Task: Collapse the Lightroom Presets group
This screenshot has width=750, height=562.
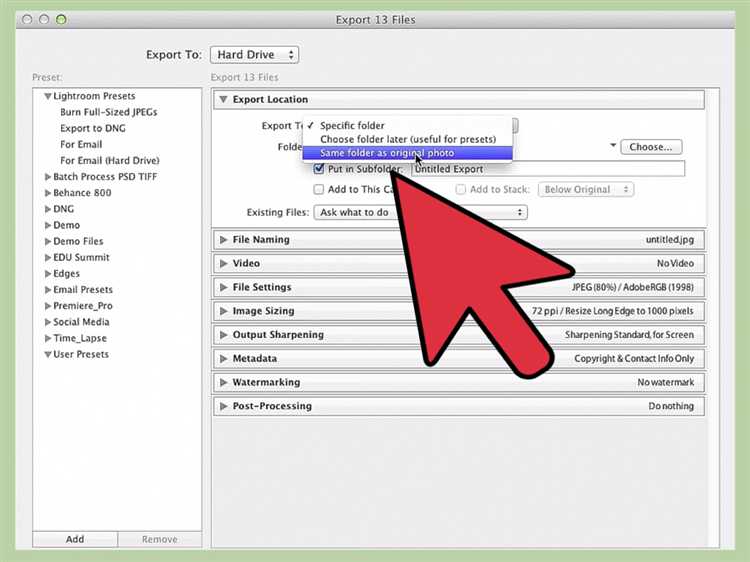Action: 48,96
